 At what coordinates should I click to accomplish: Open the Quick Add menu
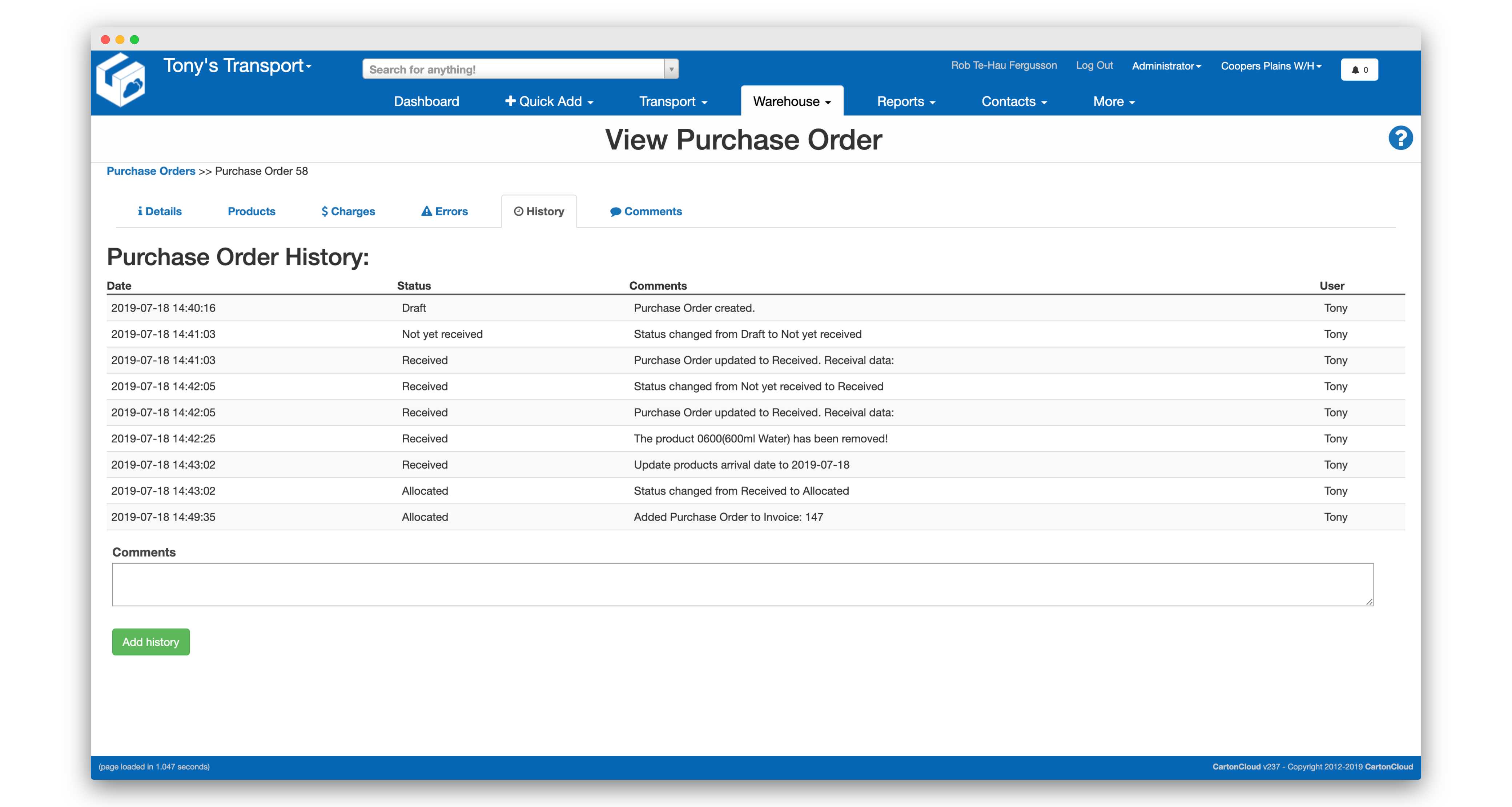[x=550, y=101]
